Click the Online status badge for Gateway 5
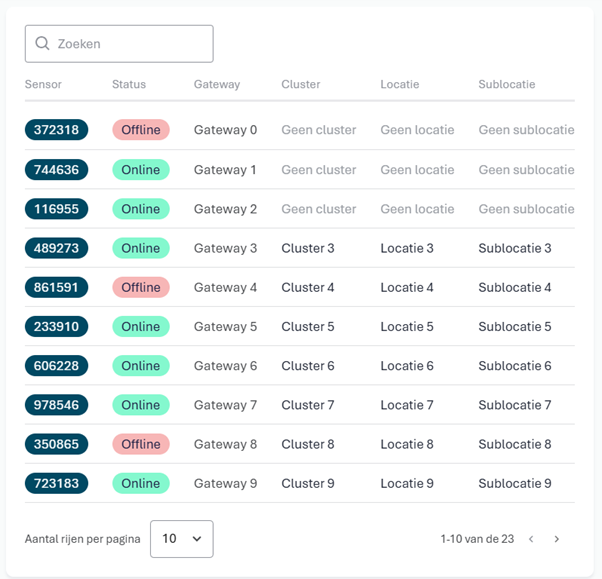602x579 pixels. (141, 326)
